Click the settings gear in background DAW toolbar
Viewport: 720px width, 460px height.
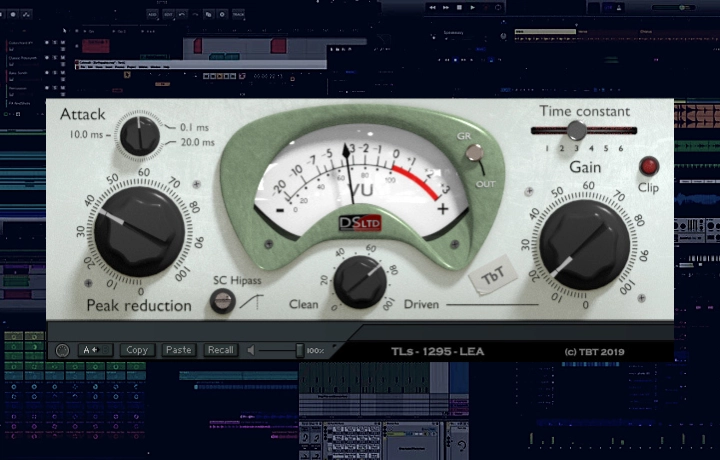coord(222,14)
